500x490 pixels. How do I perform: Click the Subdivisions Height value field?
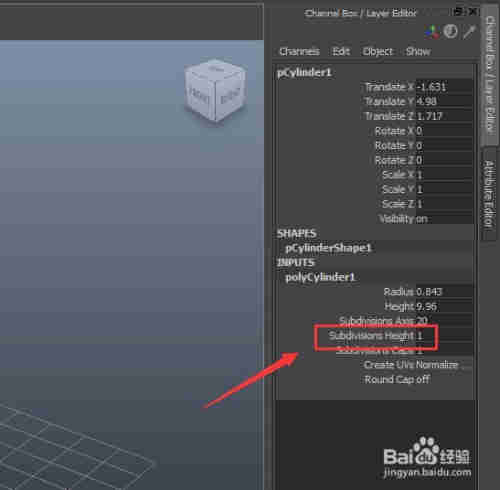444,336
